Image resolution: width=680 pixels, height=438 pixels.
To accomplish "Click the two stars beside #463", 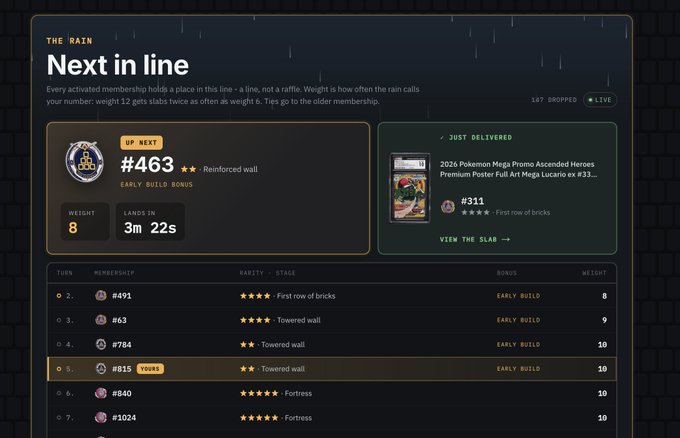I will click(189, 169).
